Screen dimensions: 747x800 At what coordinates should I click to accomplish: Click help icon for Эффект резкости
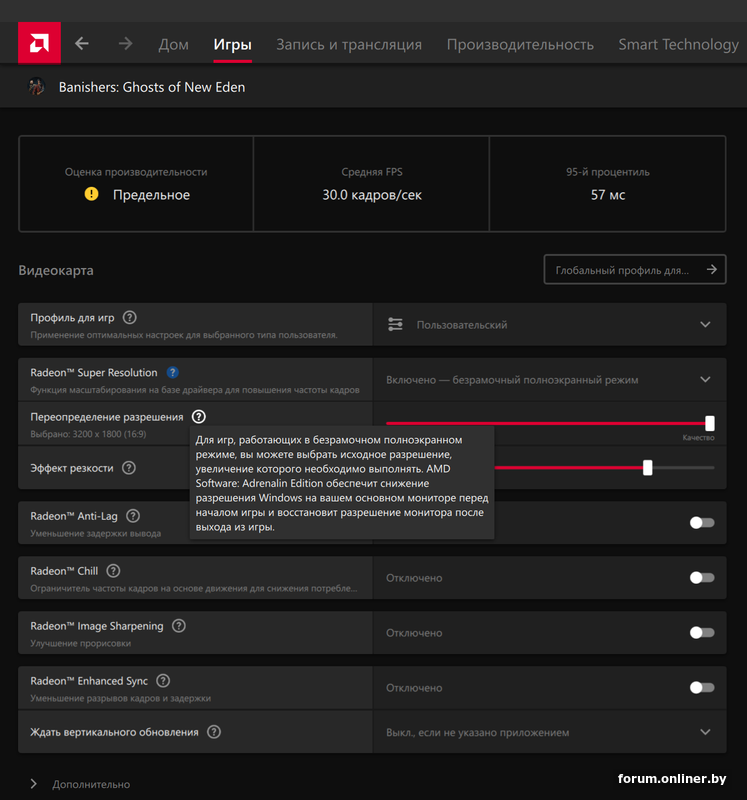coord(129,468)
